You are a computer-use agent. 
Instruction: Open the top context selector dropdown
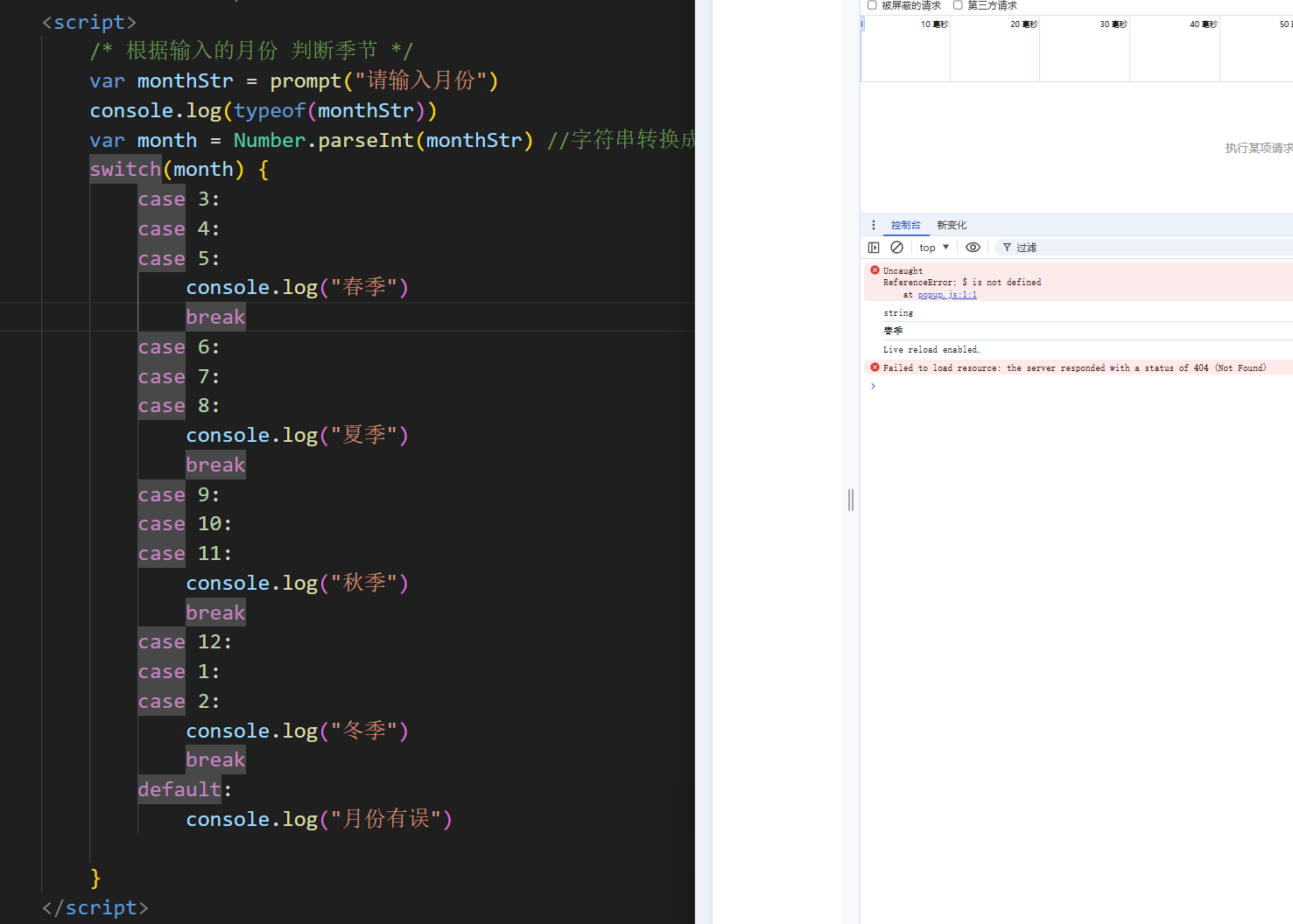click(934, 248)
